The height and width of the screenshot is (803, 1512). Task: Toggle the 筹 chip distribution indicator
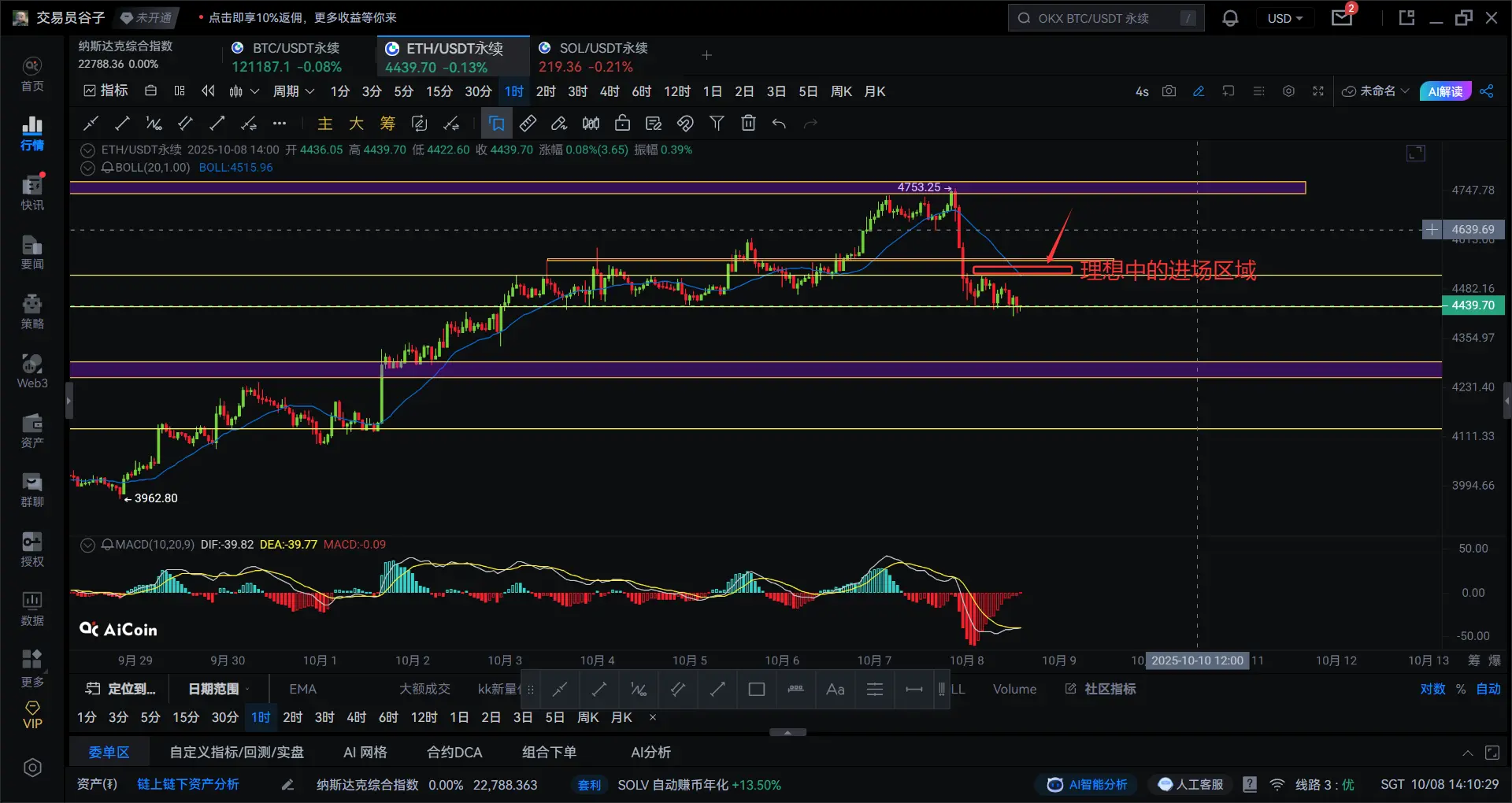387,123
